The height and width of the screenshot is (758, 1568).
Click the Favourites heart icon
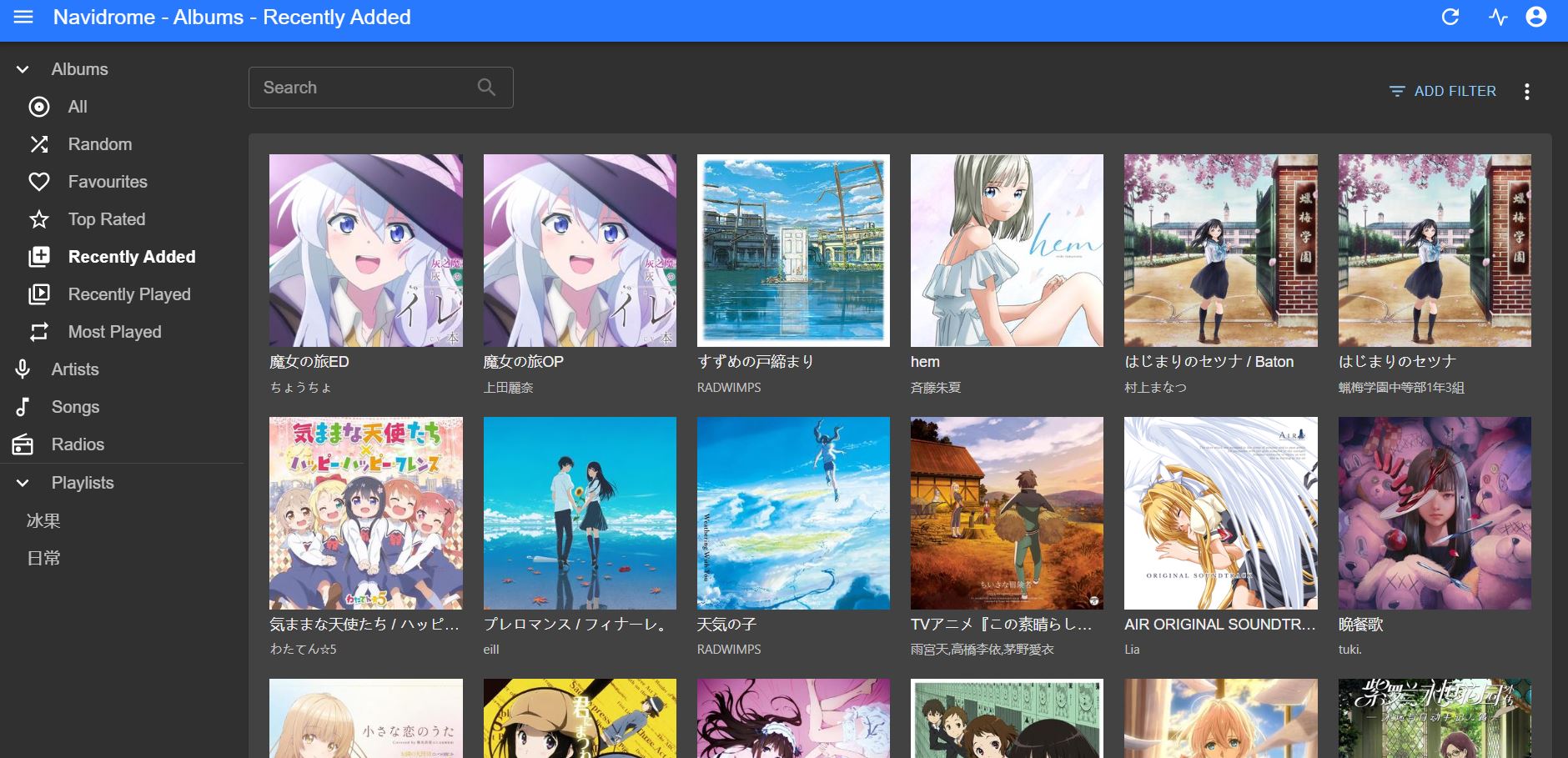pos(39,182)
